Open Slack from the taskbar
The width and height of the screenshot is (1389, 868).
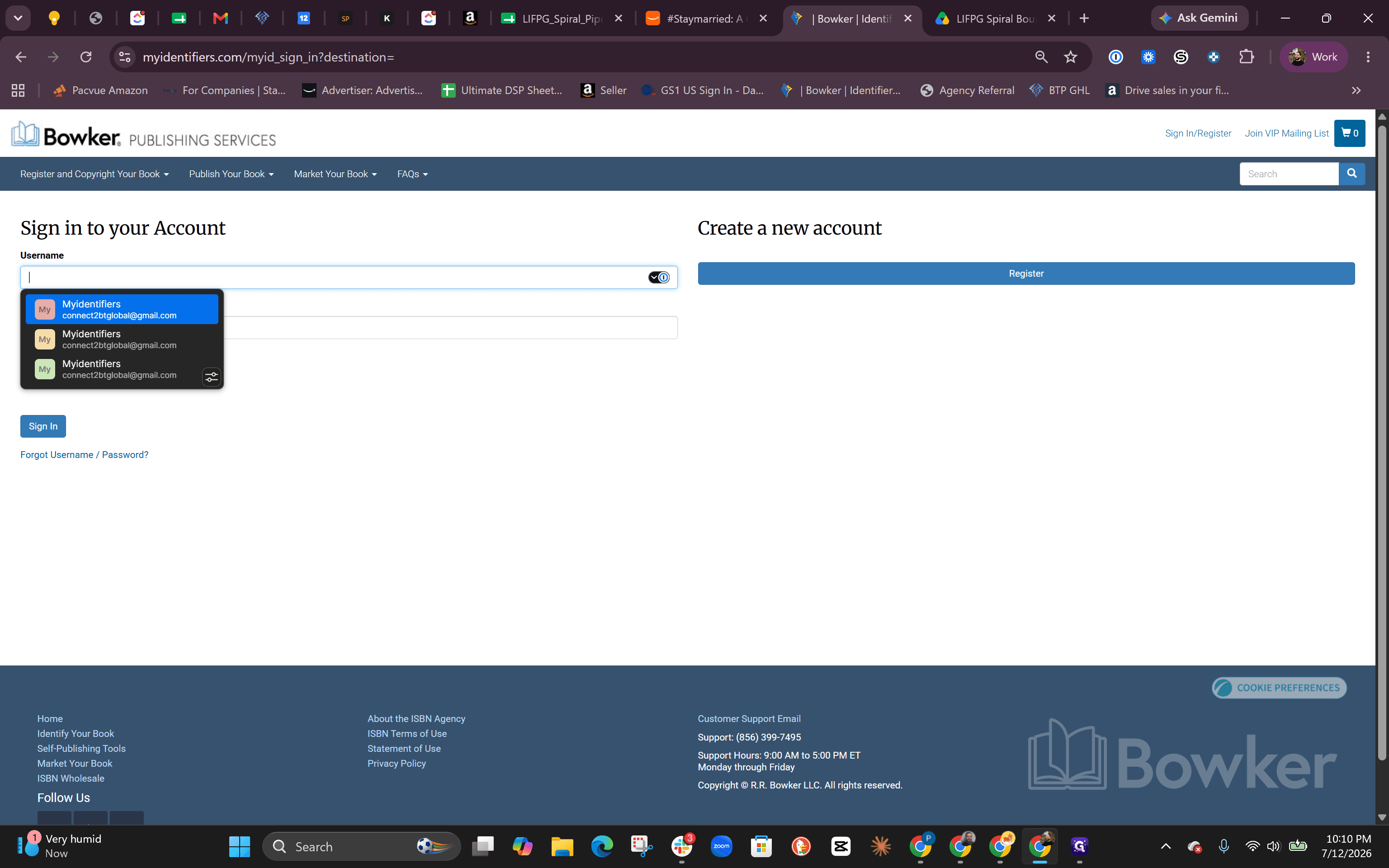(682, 846)
